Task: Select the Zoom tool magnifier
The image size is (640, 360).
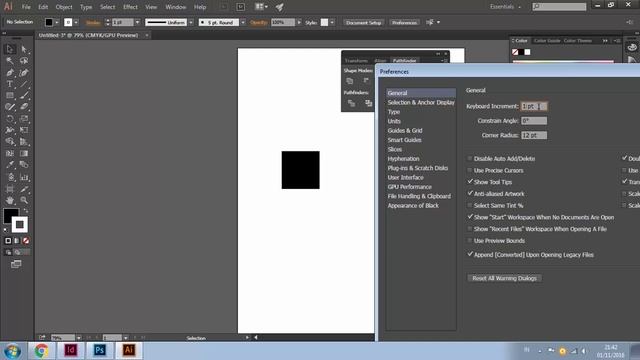Action: pyautogui.click(x=24, y=200)
